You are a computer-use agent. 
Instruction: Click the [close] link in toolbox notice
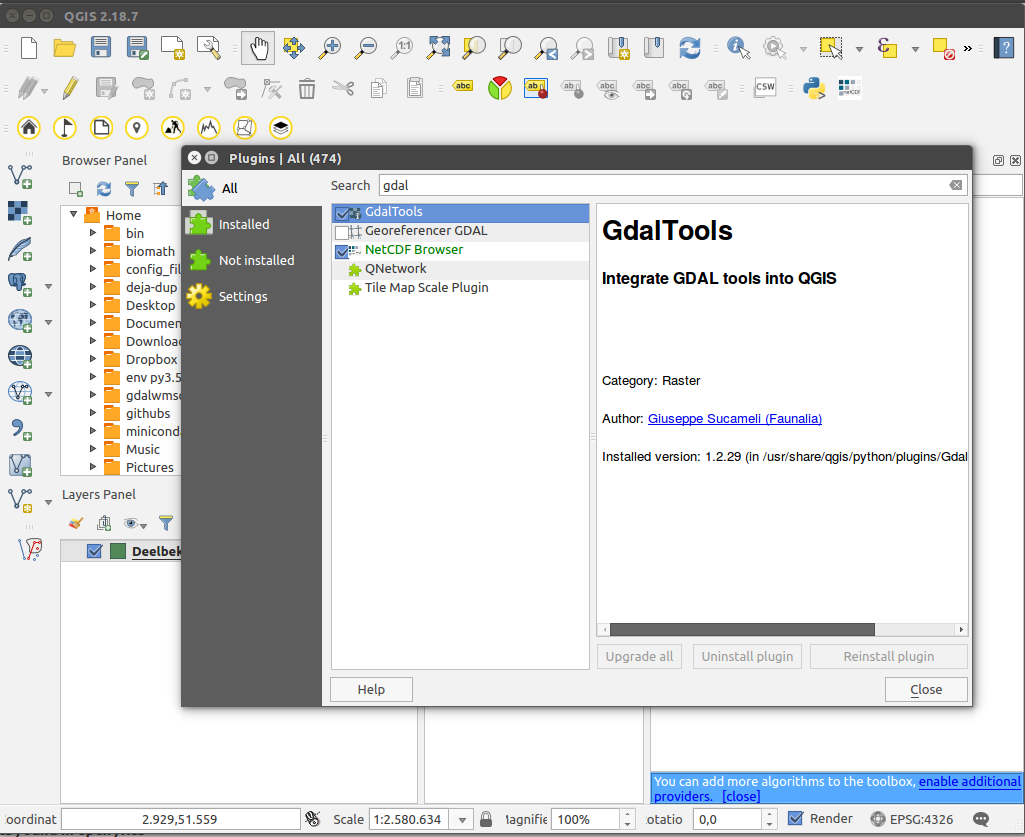pos(741,796)
